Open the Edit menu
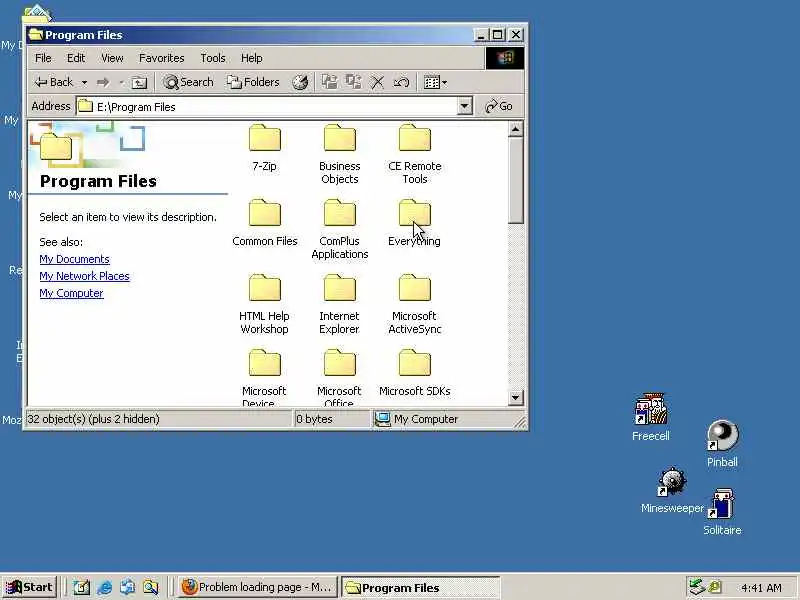 coord(76,58)
